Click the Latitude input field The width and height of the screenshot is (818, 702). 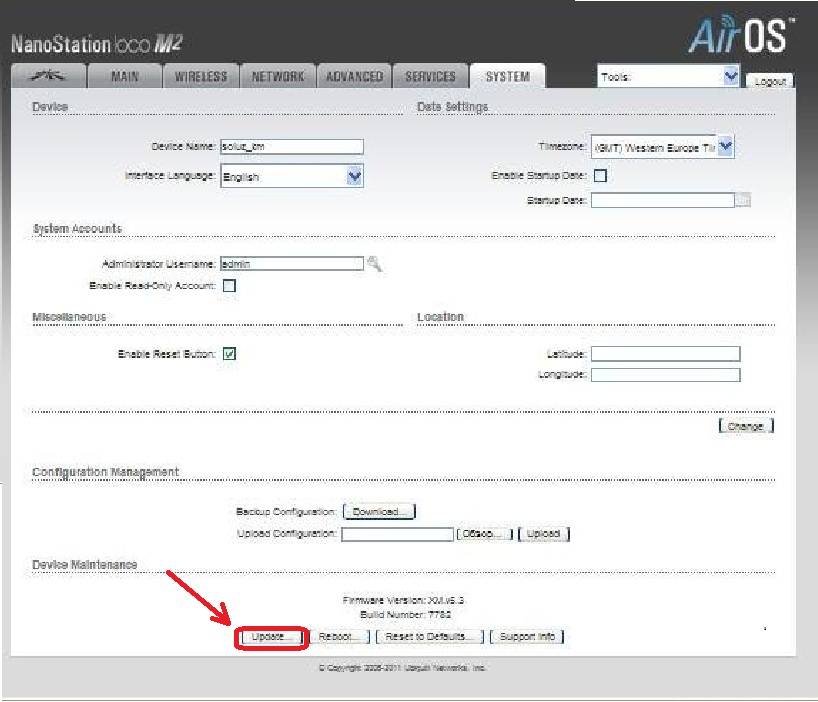(666, 354)
